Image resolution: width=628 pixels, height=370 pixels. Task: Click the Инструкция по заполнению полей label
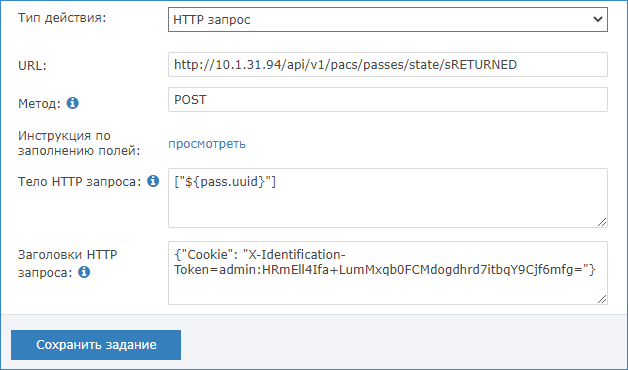click(x=79, y=143)
